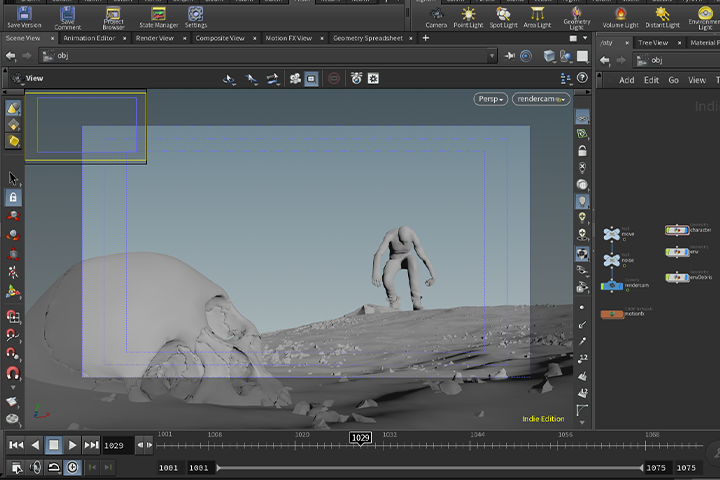The image size is (720, 480).
Task: Toggle the display flag on character node
Action: (685, 230)
